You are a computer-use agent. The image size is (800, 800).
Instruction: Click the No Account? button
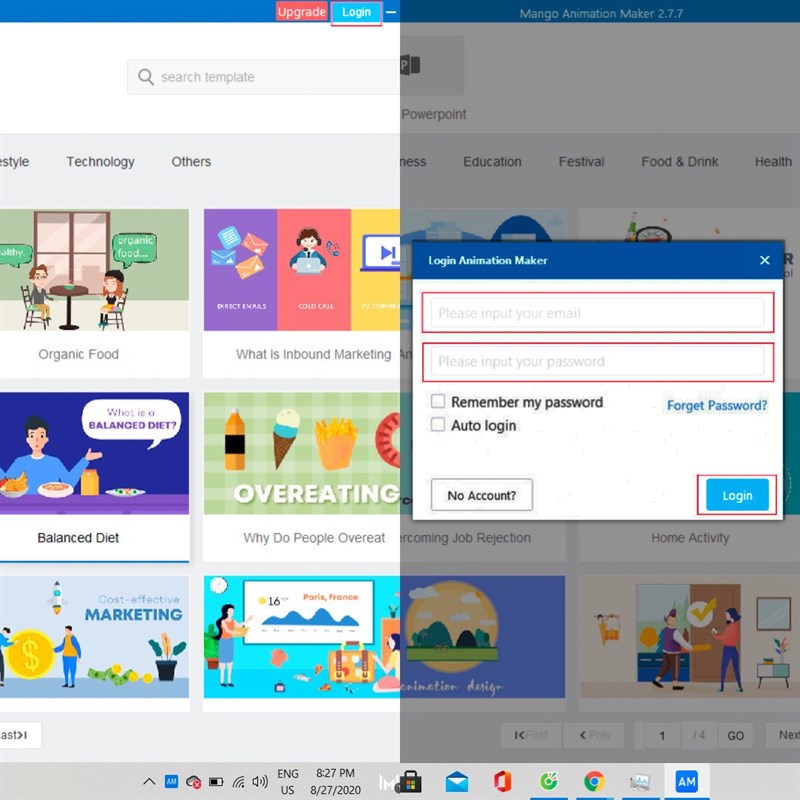pos(482,495)
